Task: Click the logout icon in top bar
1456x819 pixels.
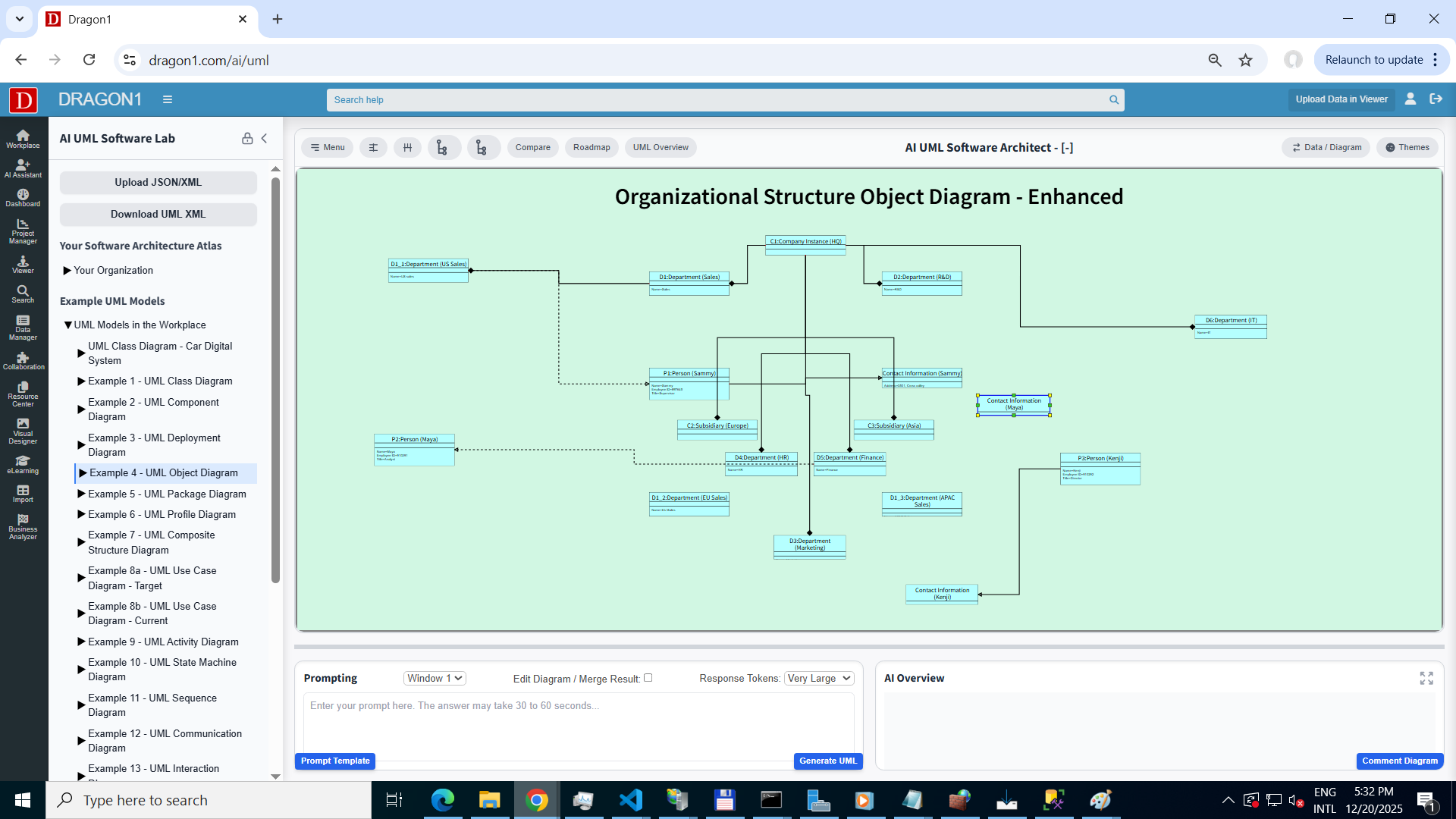Action: click(1436, 99)
